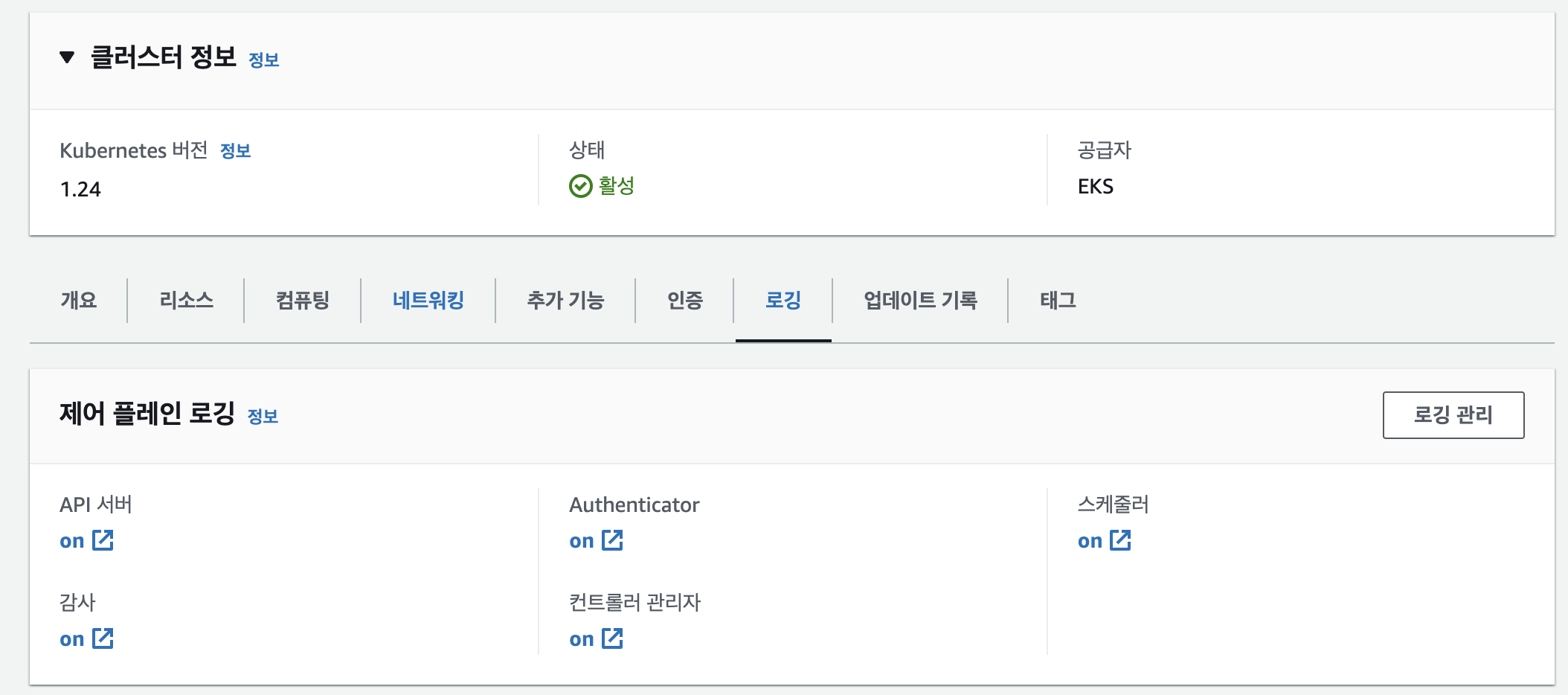Image resolution: width=1568 pixels, height=695 pixels.
Task: Open the 컴퓨팅 tab
Action: 303,301
